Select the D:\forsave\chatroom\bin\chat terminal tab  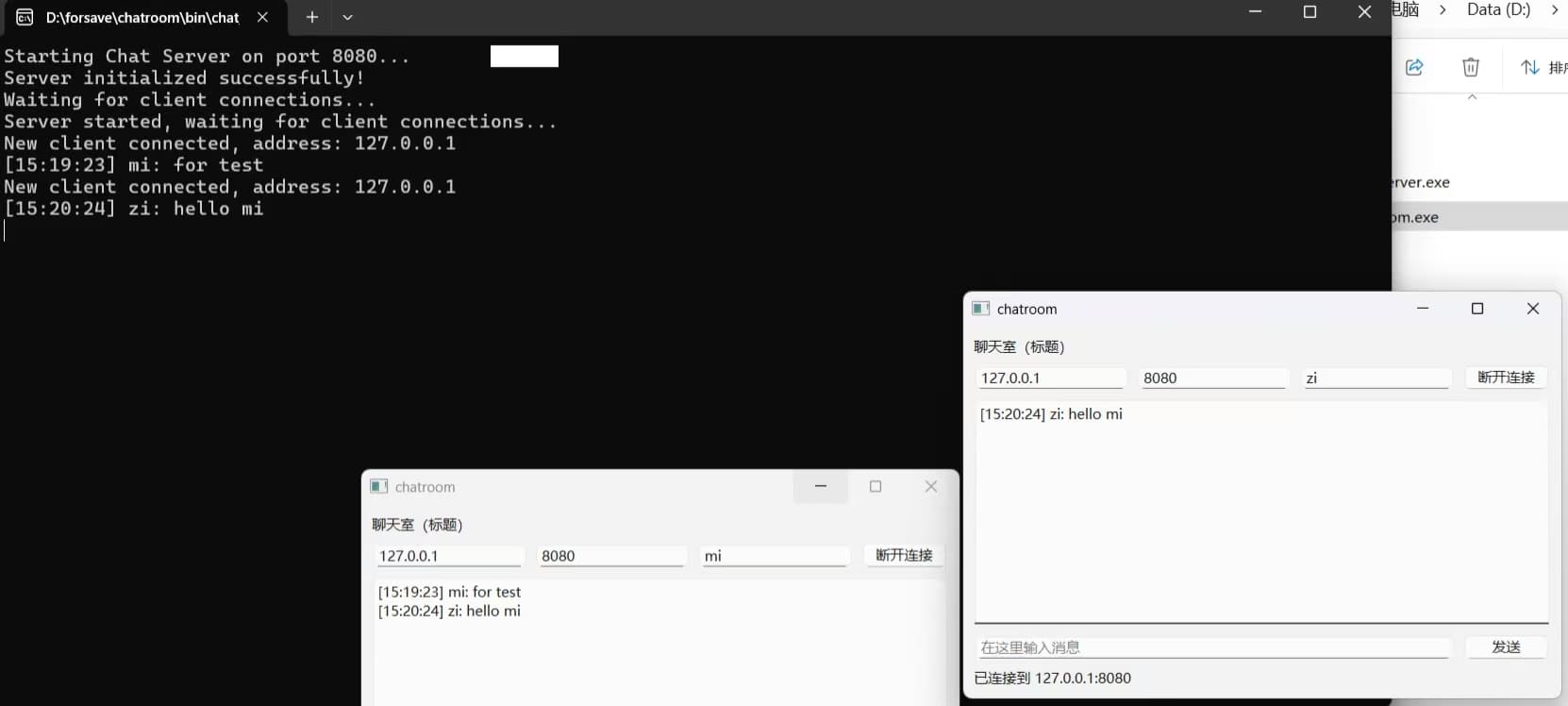coord(142,17)
